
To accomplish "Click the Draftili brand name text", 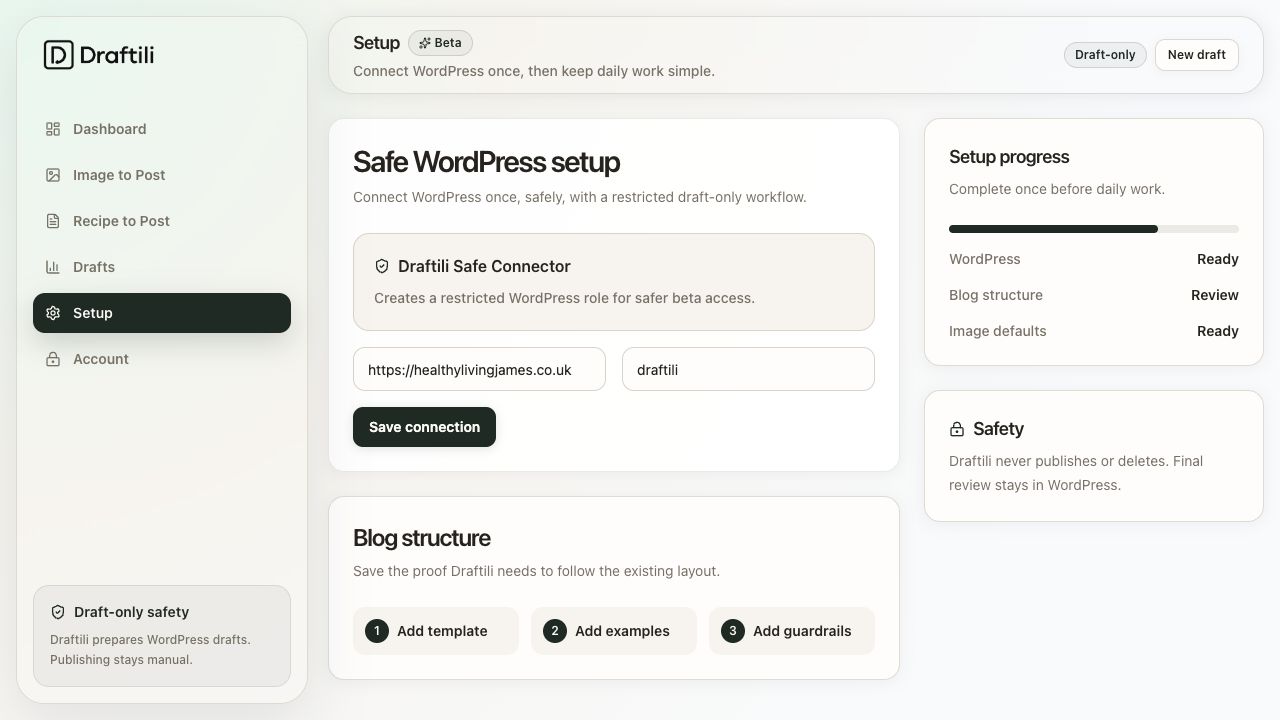I will pyautogui.click(x=117, y=55).
